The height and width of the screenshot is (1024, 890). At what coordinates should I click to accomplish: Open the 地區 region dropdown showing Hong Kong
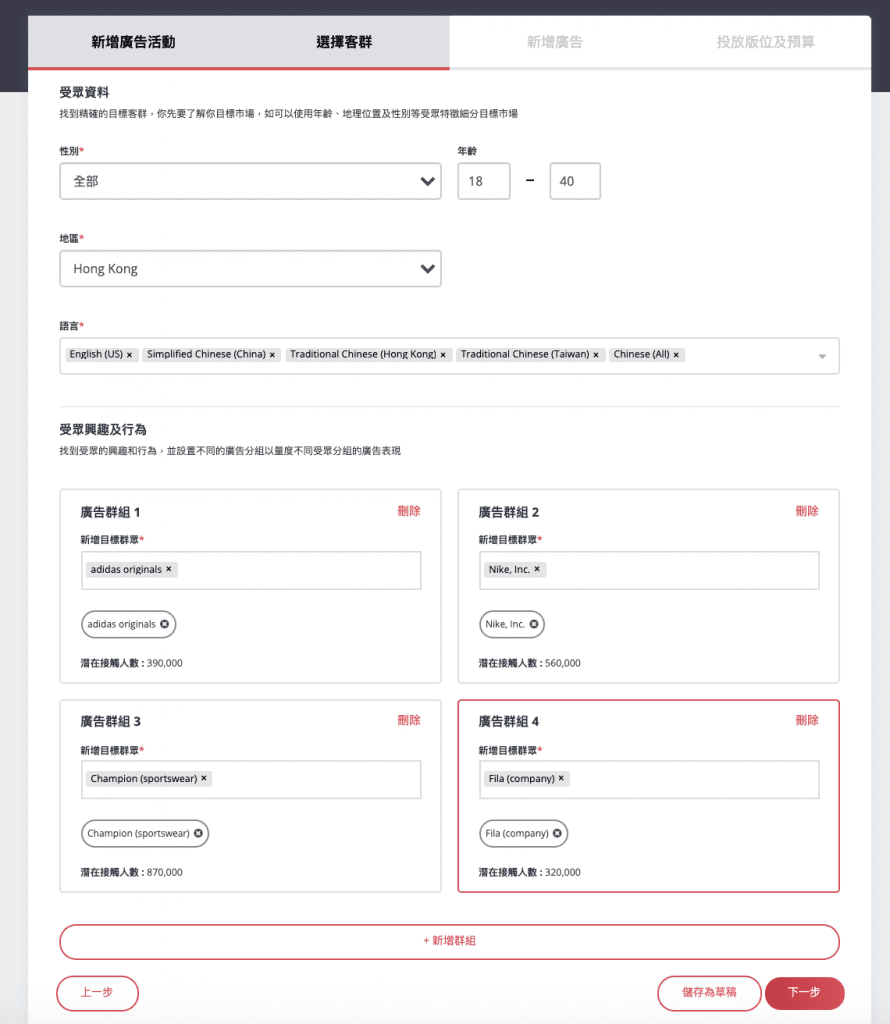point(250,268)
